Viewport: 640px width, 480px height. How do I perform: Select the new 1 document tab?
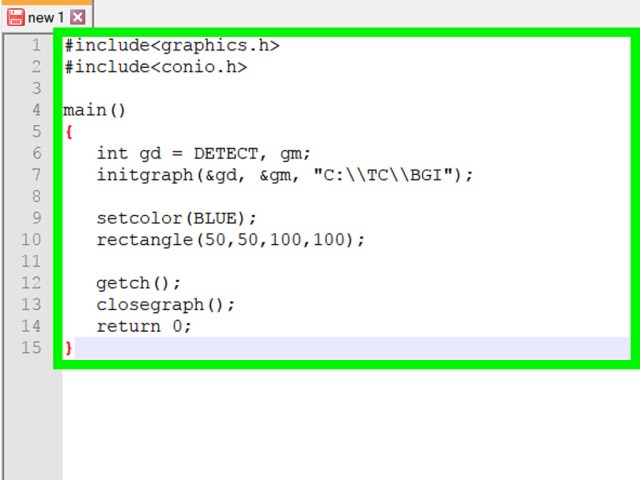46,17
